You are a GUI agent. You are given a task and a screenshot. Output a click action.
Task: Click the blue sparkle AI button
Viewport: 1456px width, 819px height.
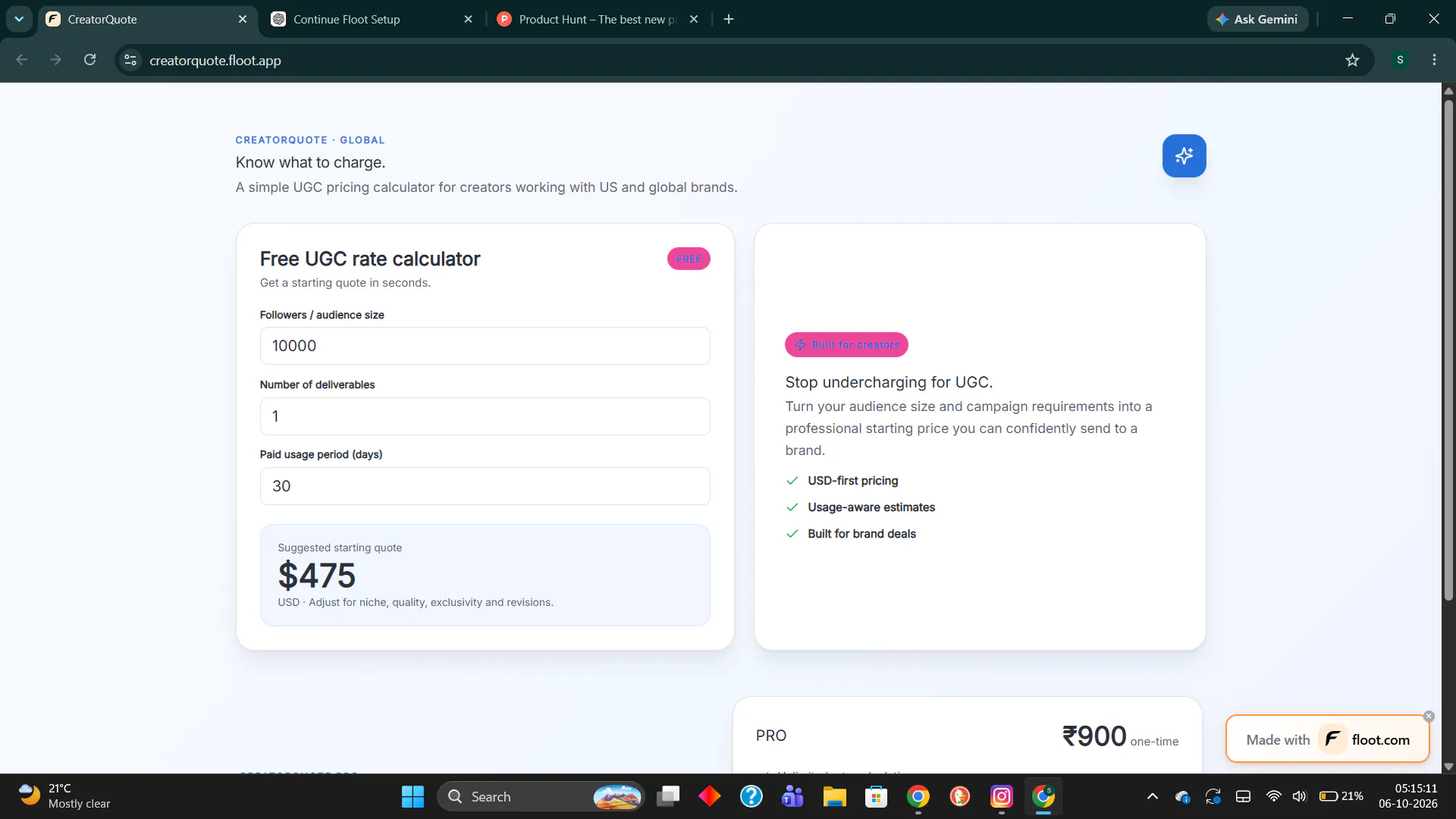click(x=1184, y=156)
